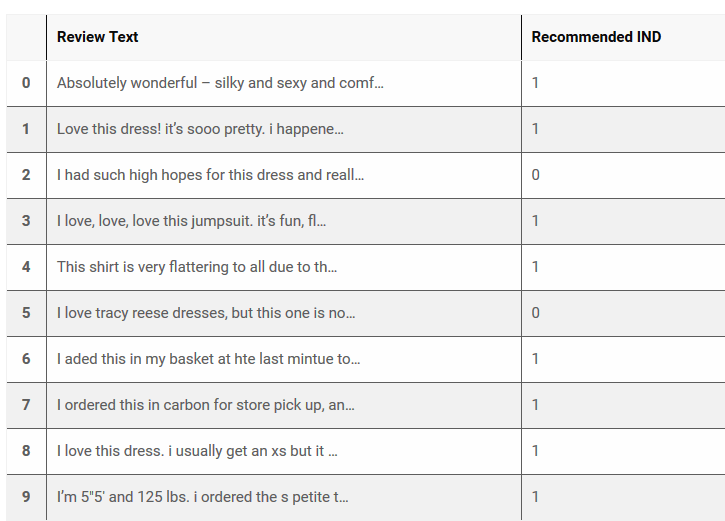Image resolution: width=725 pixels, height=521 pixels.
Task: Click Recommended IND value 0 in row 2
Action: tap(536, 175)
